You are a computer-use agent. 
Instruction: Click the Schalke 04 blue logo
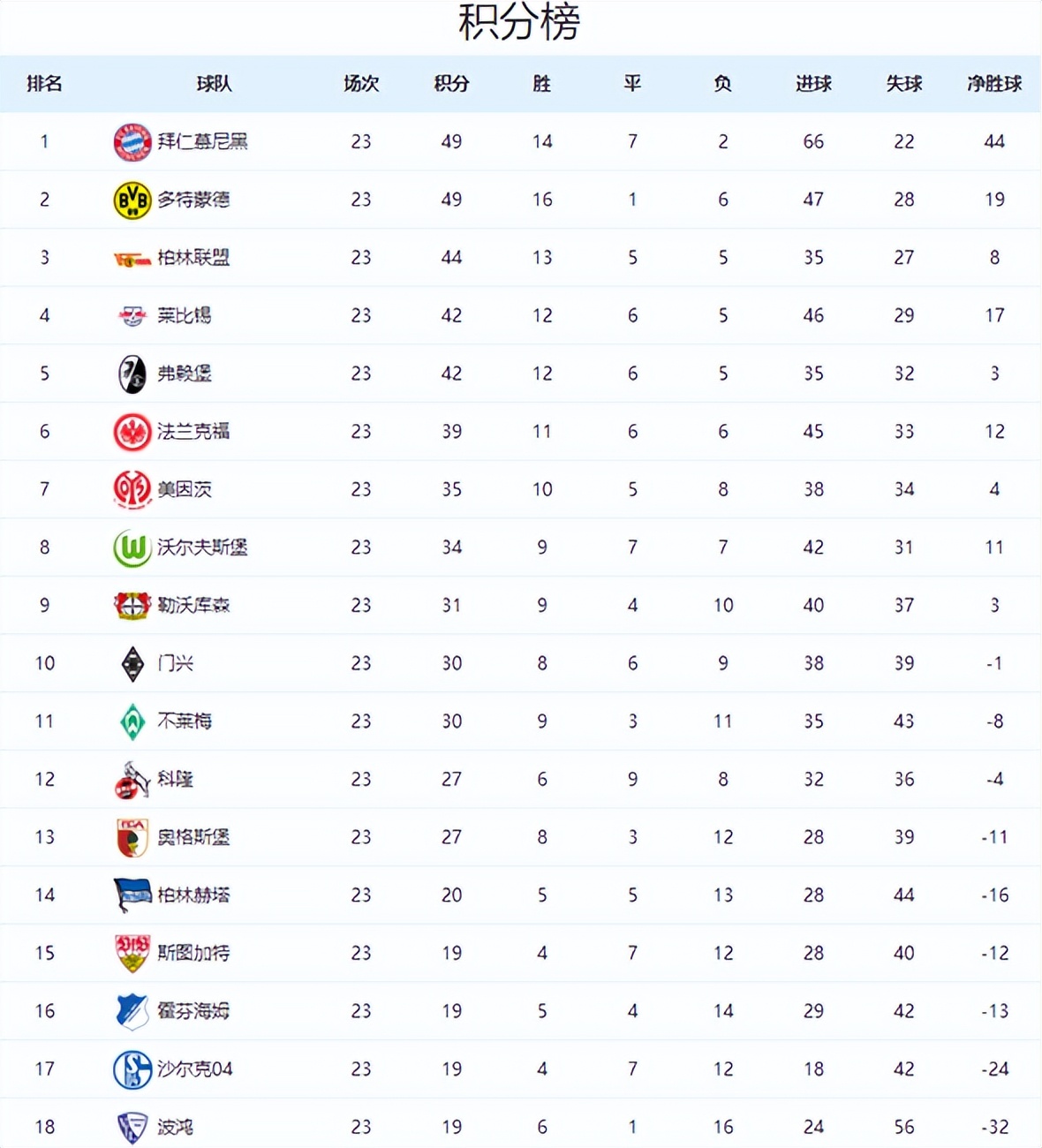(x=132, y=1070)
